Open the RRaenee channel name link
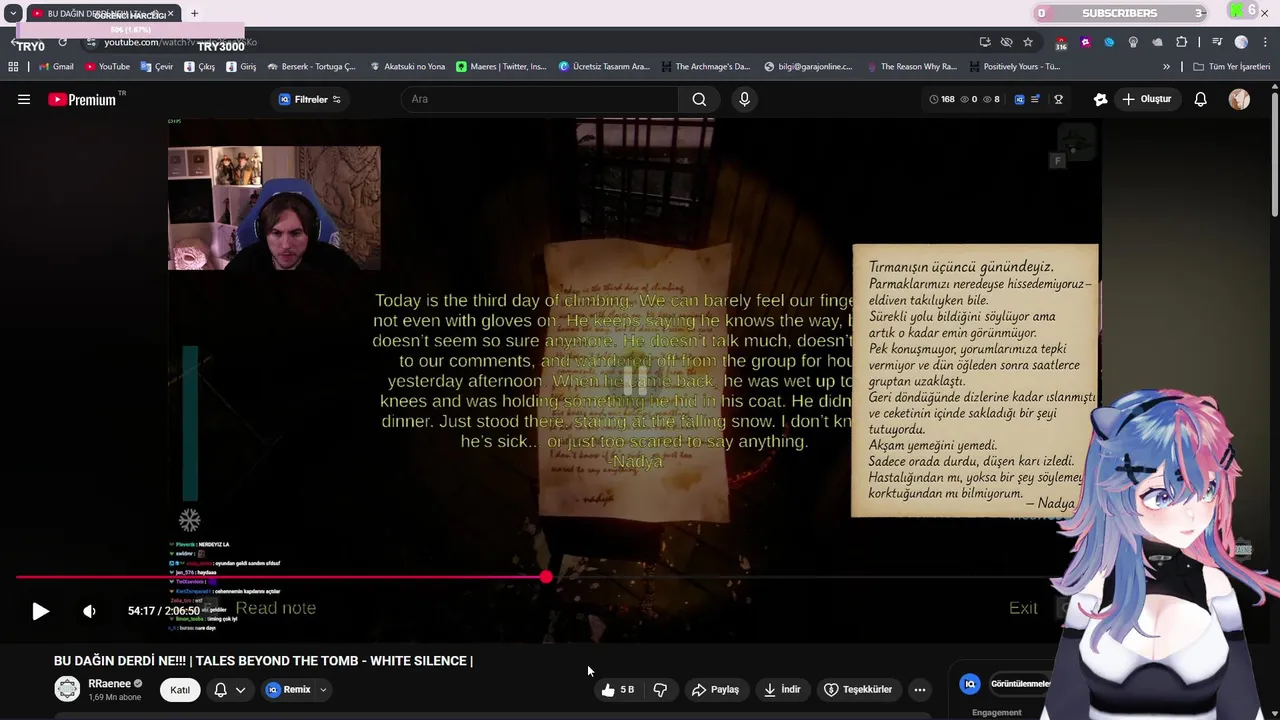 109,684
